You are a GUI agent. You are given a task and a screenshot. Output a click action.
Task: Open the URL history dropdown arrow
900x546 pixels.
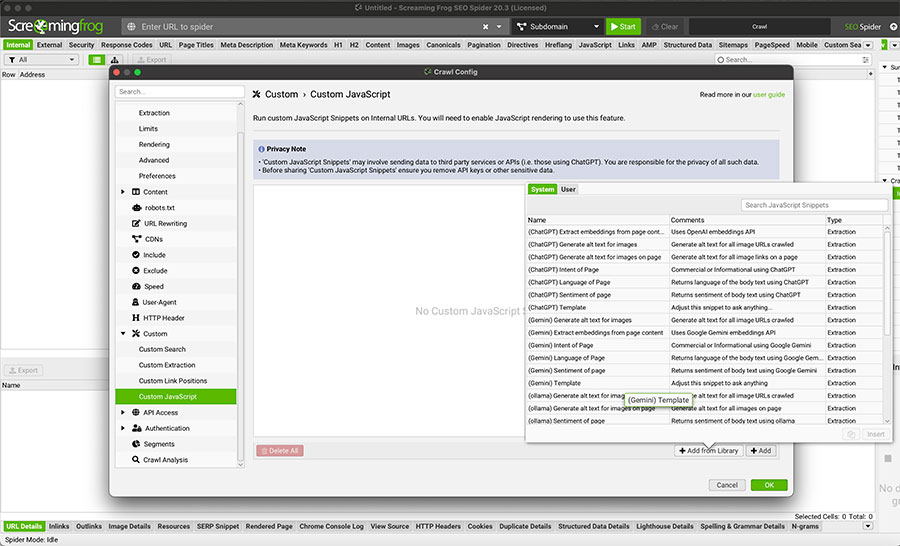499,26
